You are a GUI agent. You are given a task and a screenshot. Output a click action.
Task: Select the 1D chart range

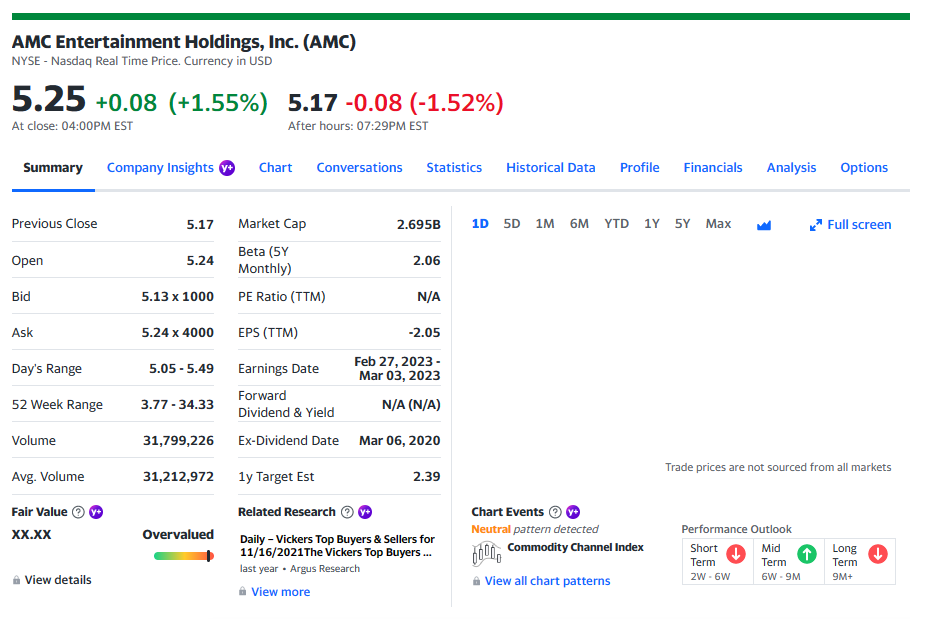coord(480,224)
